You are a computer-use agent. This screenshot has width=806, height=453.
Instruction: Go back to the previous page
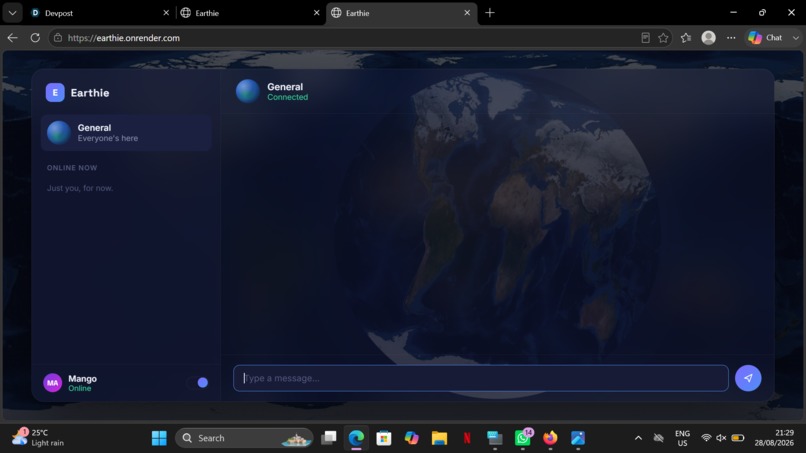click(12, 38)
